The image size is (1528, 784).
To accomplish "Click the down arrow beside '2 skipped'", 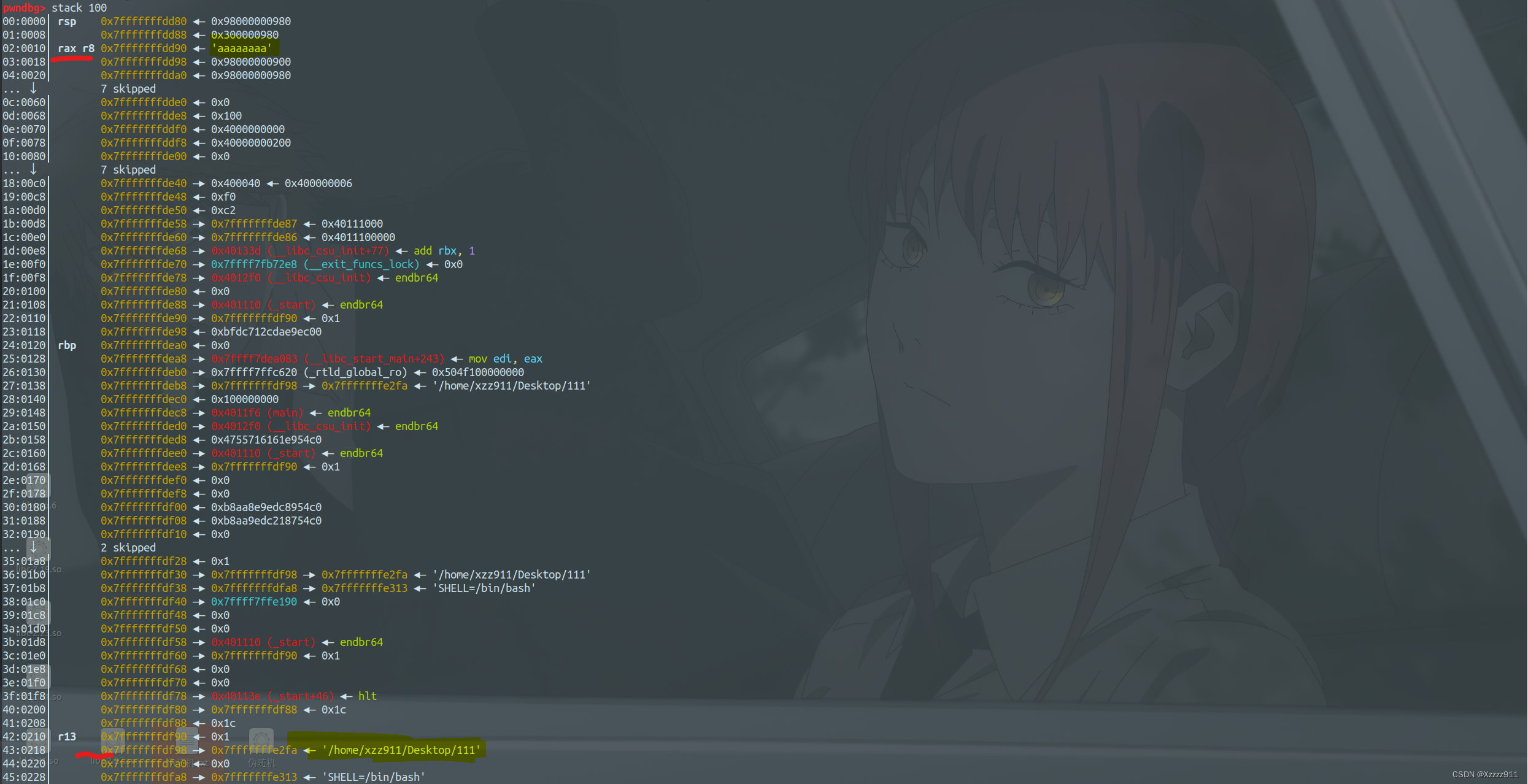I will click(x=33, y=547).
